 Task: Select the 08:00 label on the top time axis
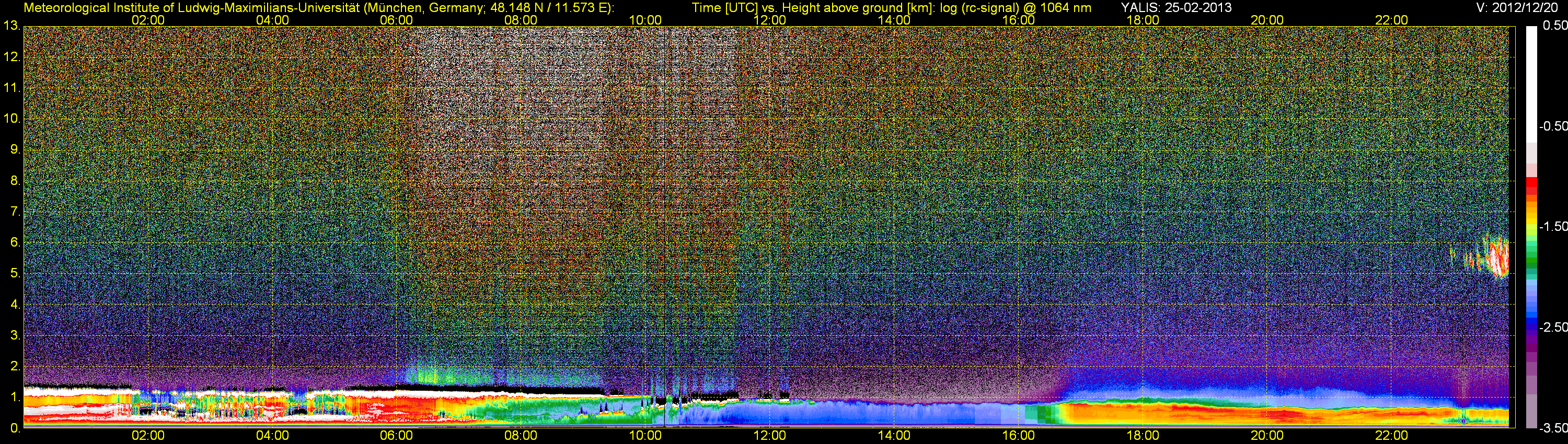[x=521, y=20]
